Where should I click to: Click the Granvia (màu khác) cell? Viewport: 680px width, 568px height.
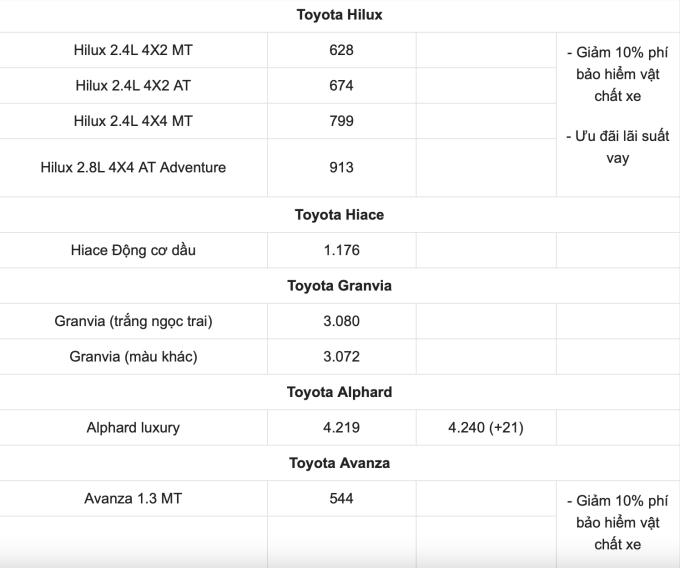pyautogui.click(x=133, y=356)
